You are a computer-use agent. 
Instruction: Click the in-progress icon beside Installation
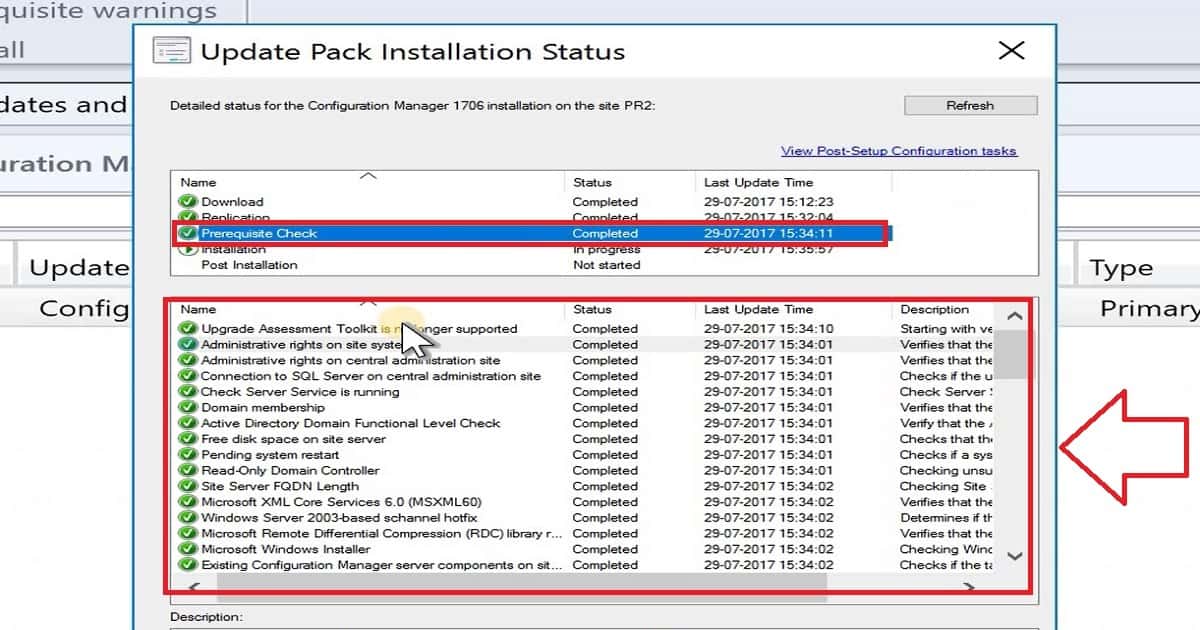(188, 249)
